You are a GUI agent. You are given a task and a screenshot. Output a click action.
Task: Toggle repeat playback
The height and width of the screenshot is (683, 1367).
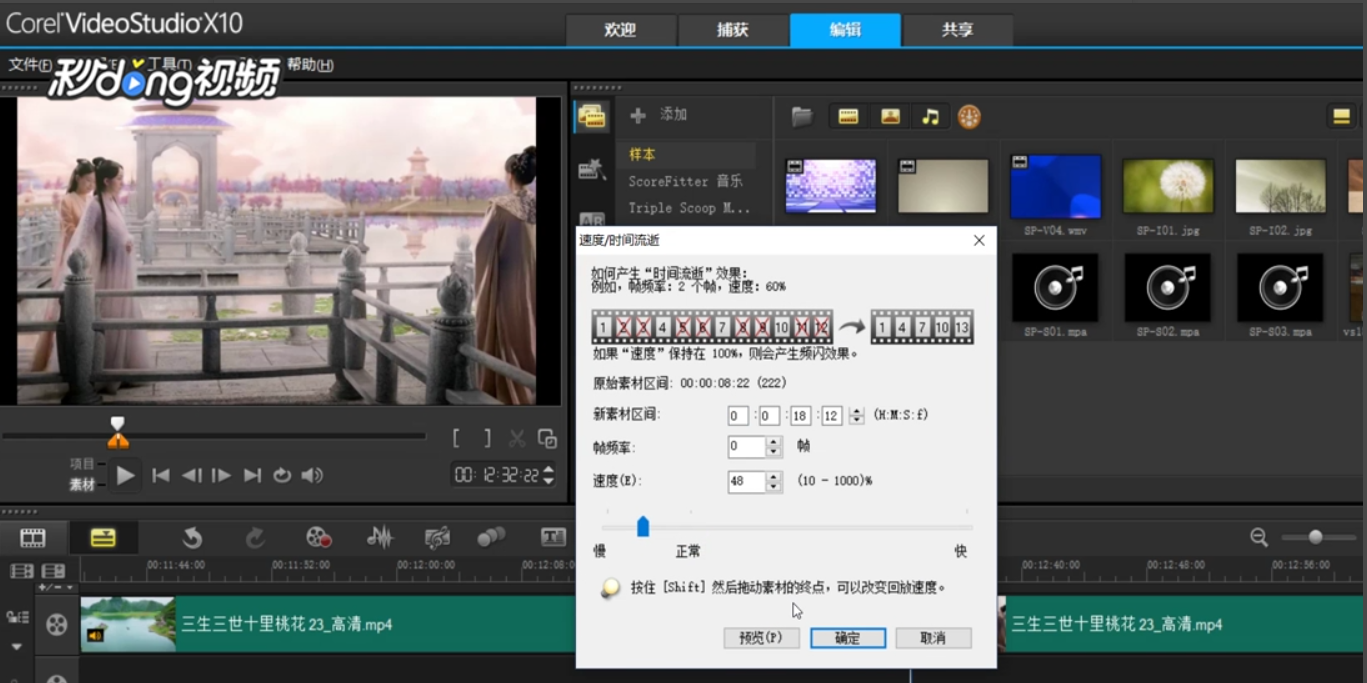pos(282,475)
